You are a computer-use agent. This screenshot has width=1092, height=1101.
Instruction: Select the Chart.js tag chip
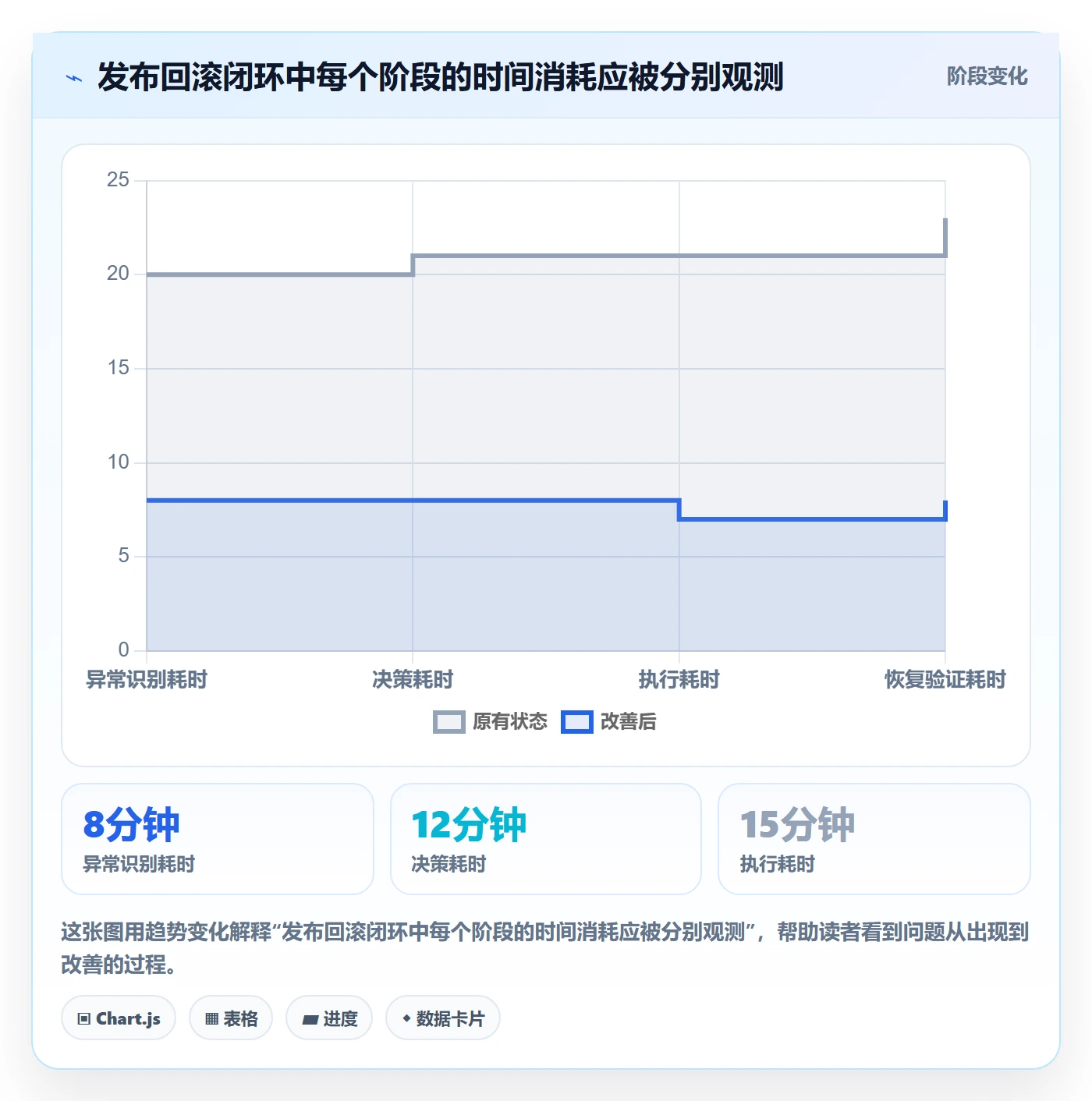pos(119,1018)
